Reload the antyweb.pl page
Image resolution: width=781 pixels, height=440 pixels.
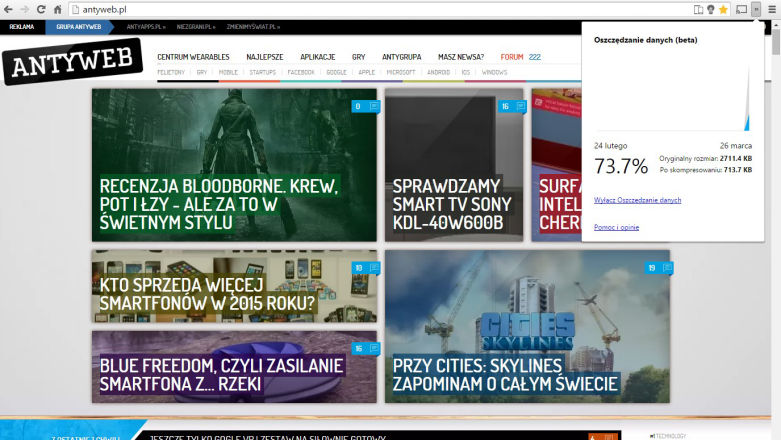point(41,9)
